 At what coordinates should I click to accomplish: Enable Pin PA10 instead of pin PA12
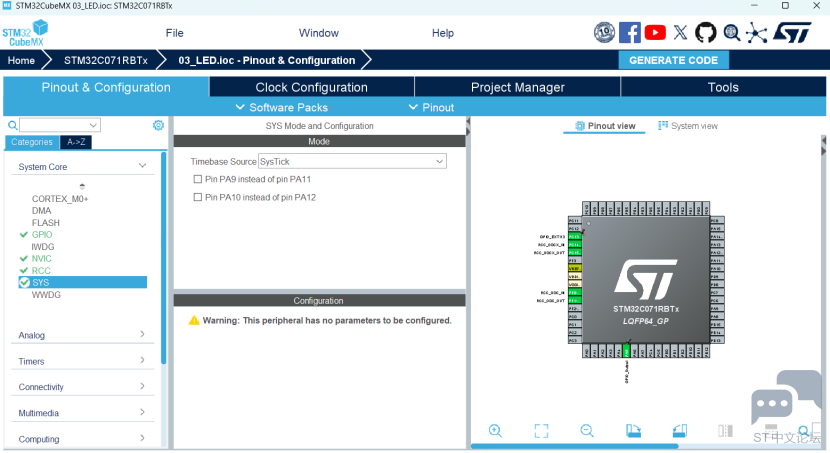197,197
